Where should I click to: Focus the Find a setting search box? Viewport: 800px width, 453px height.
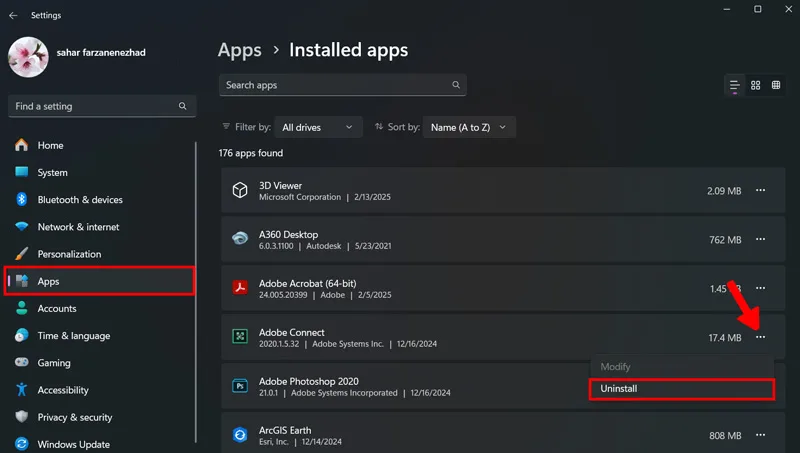click(x=102, y=106)
